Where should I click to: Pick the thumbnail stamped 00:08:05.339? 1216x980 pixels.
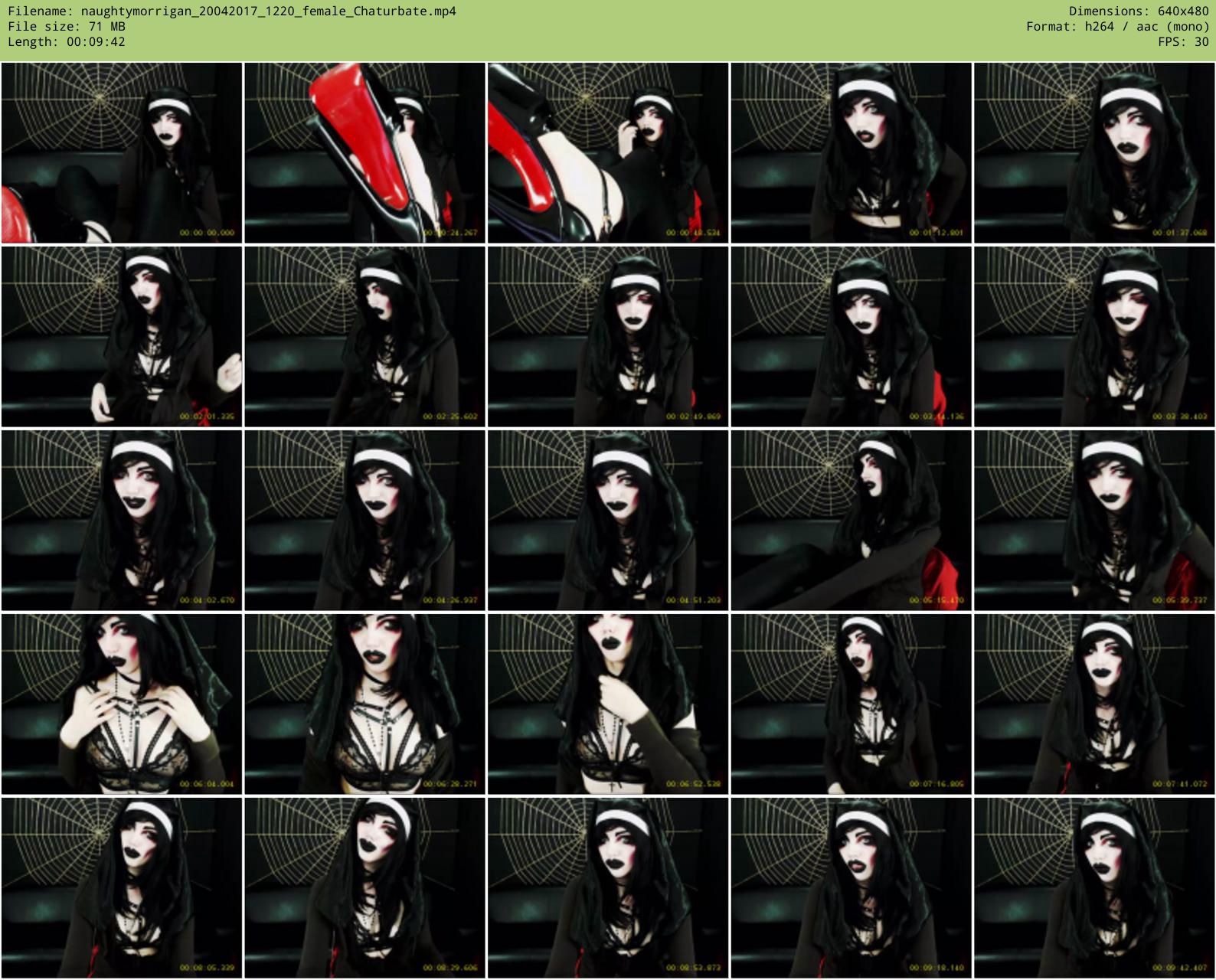pyautogui.click(x=122, y=887)
